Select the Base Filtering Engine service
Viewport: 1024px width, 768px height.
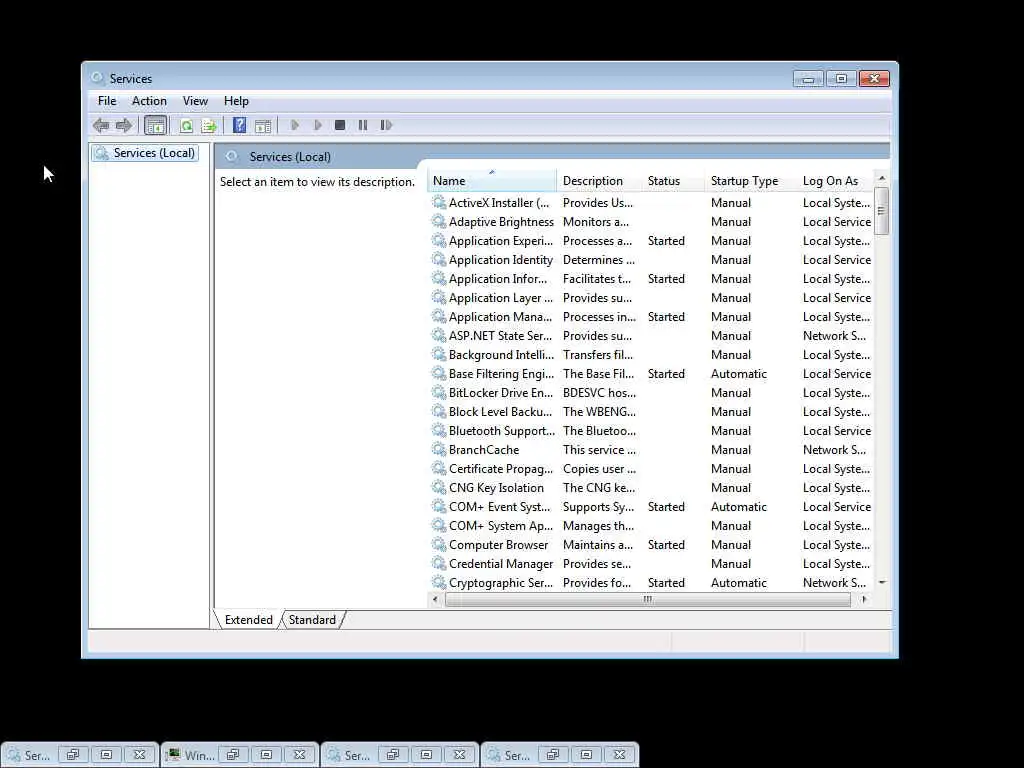(651, 374)
